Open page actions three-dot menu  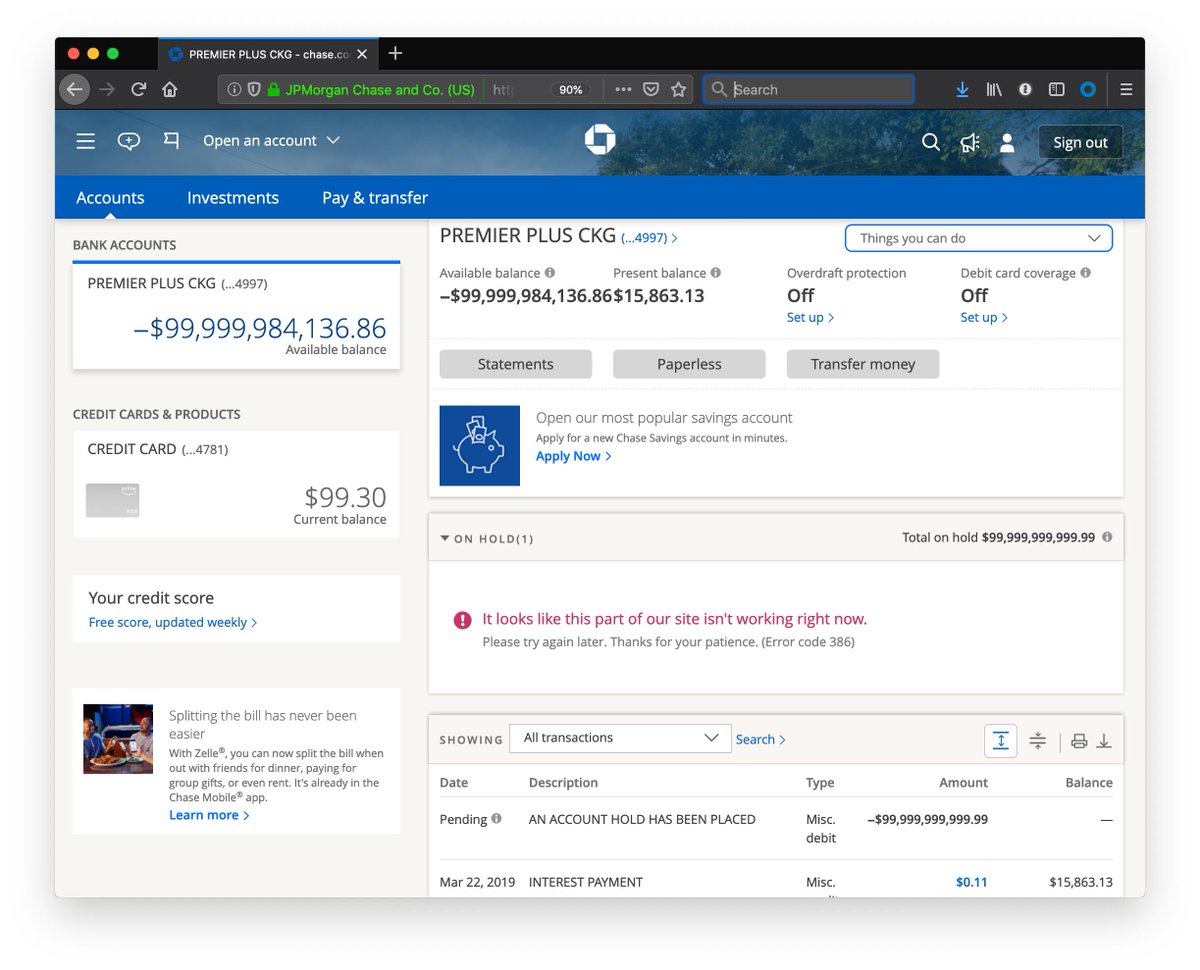tap(623, 89)
